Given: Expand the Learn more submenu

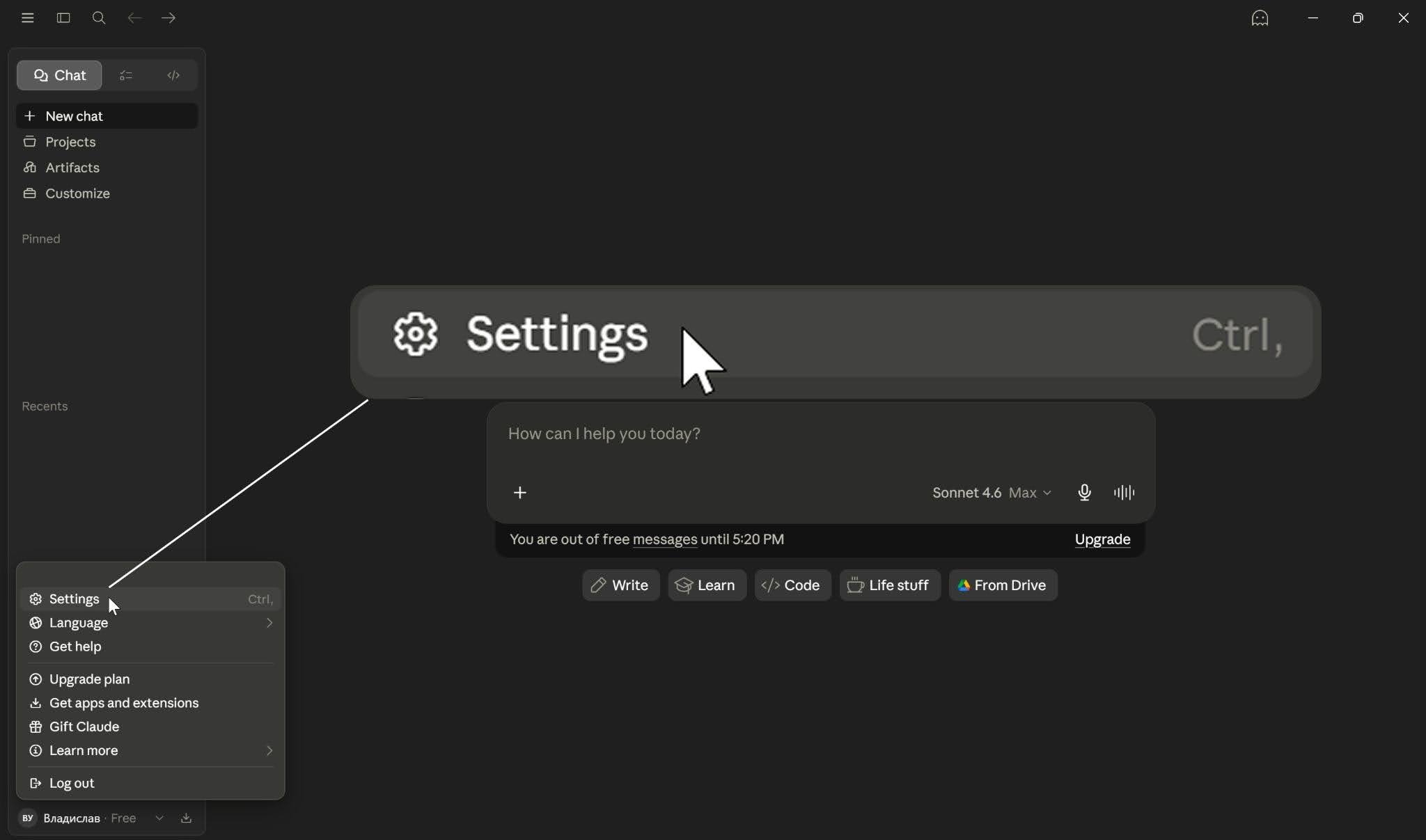Looking at the screenshot, I should [150, 750].
